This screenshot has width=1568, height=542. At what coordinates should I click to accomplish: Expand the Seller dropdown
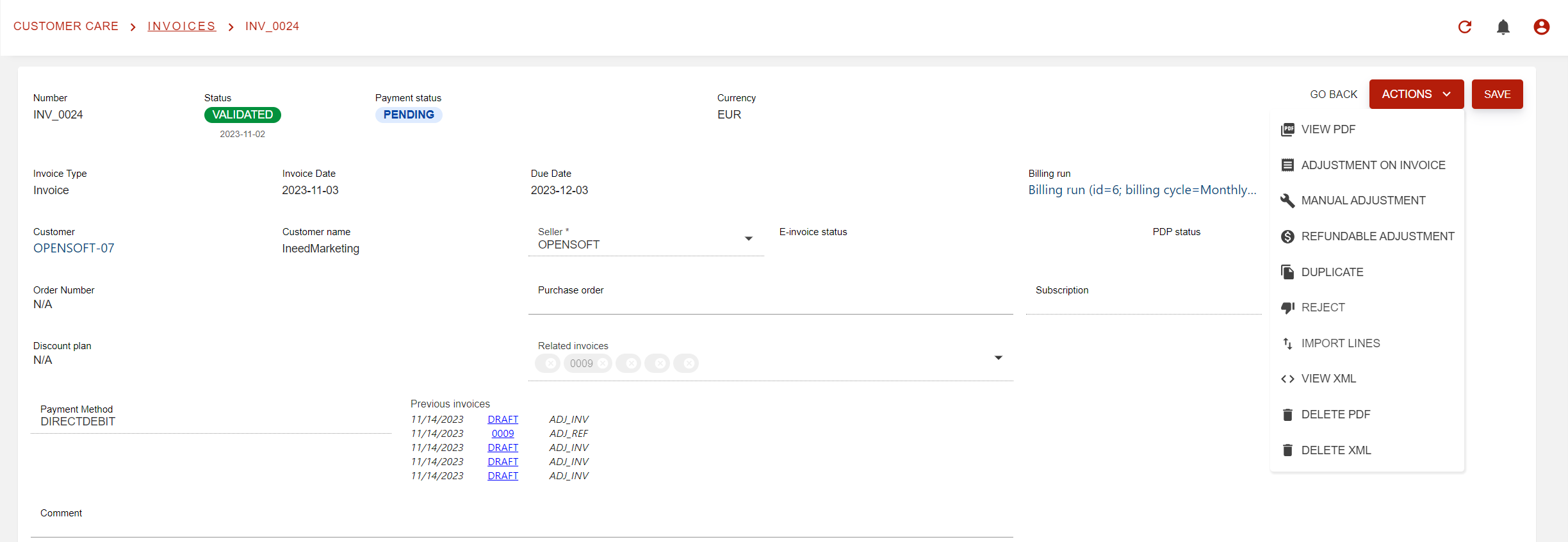click(748, 239)
